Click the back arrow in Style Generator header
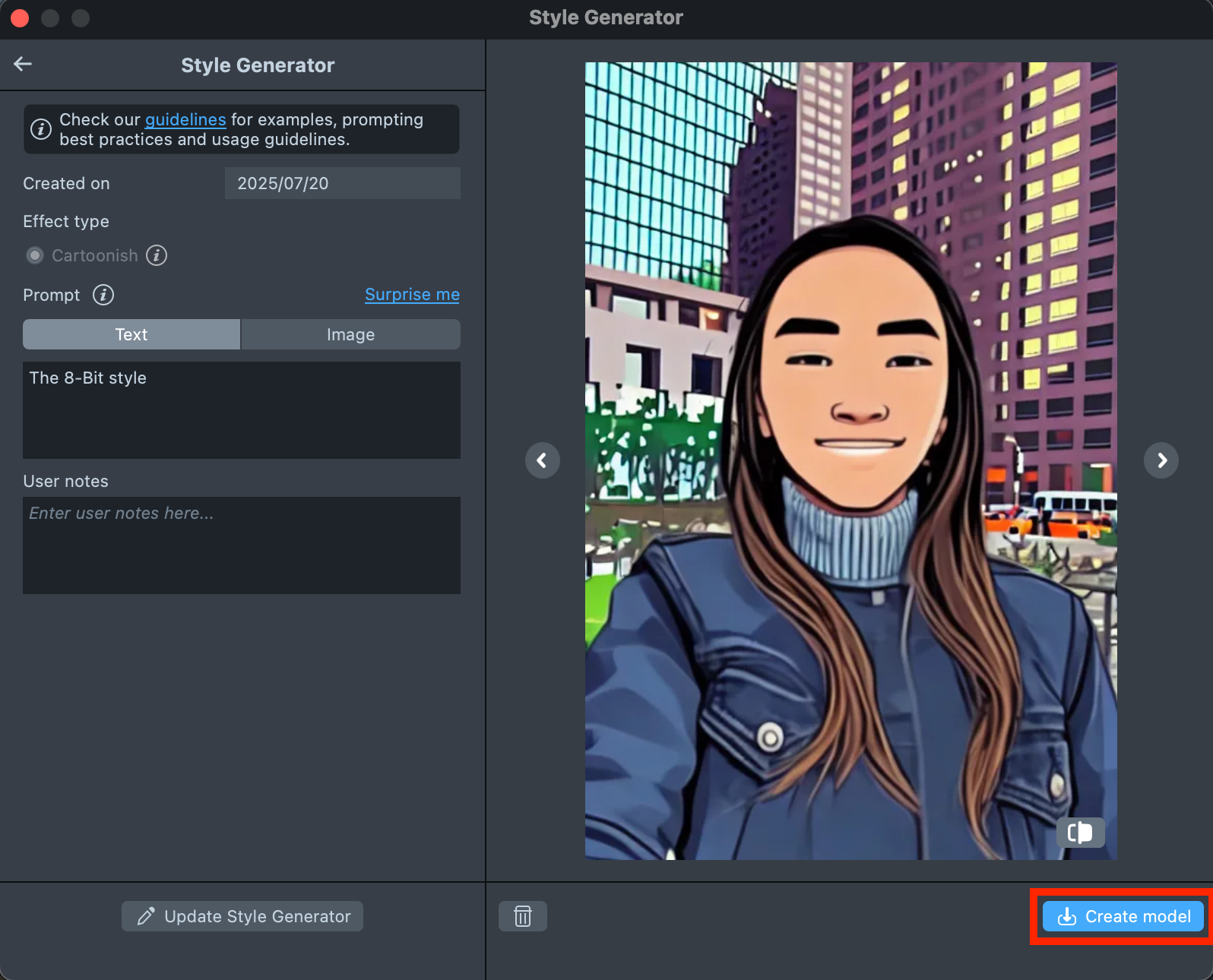 point(23,65)
